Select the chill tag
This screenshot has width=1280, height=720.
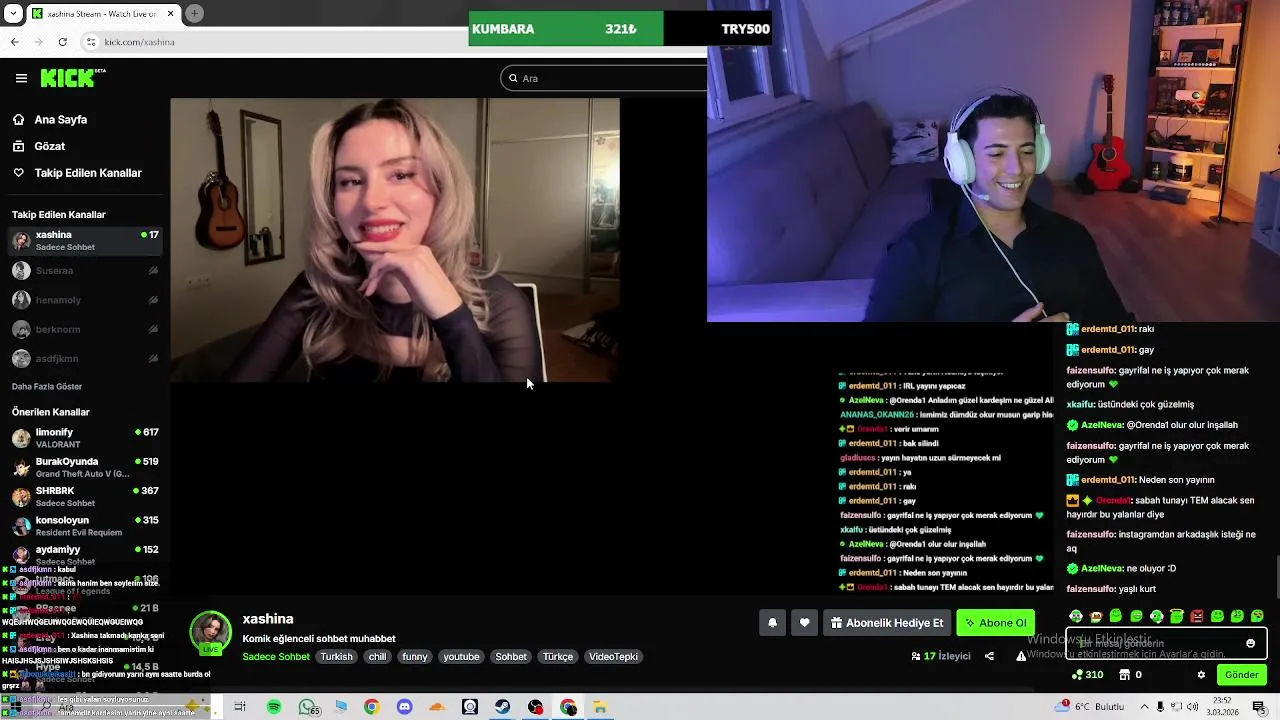[x=377, y=657]
